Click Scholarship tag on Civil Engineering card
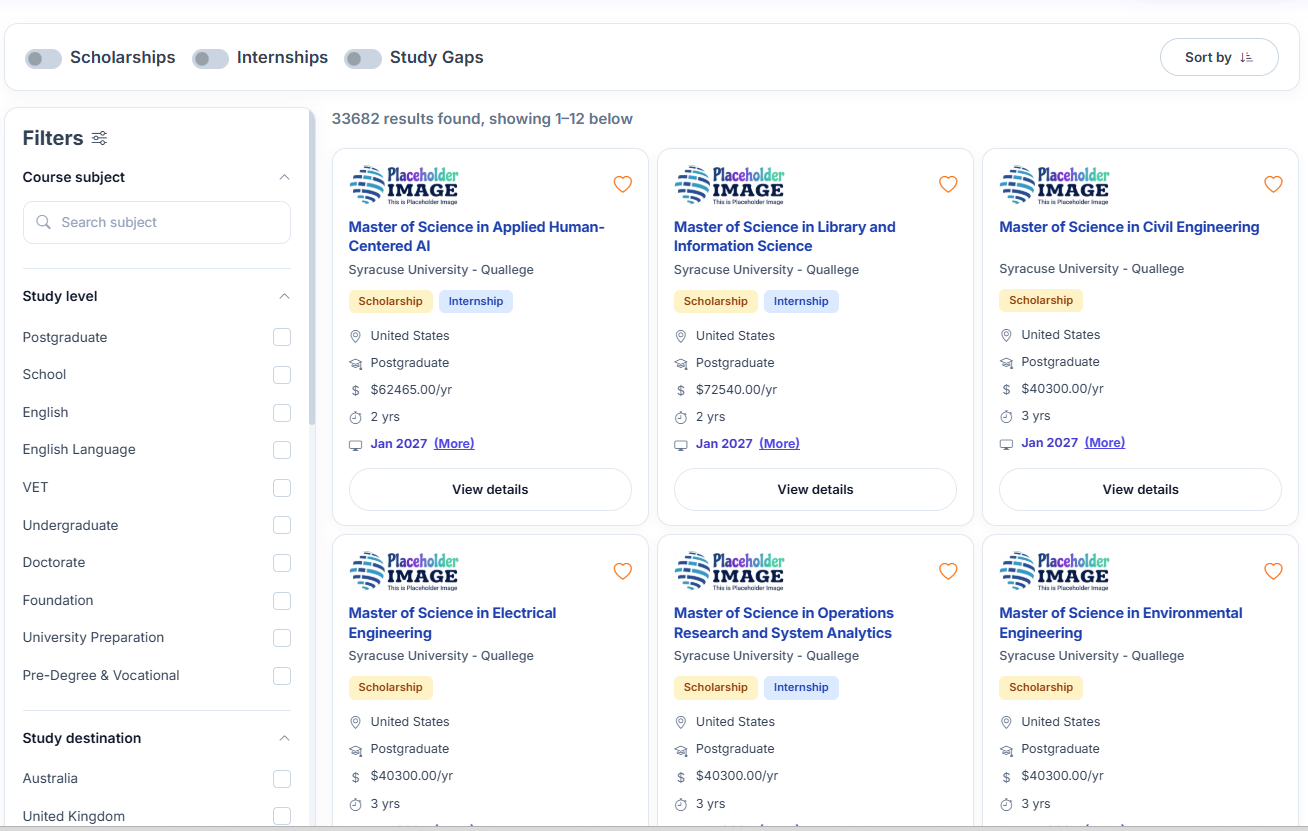This screenshot has height=831, width=1308. [1041, 300]
